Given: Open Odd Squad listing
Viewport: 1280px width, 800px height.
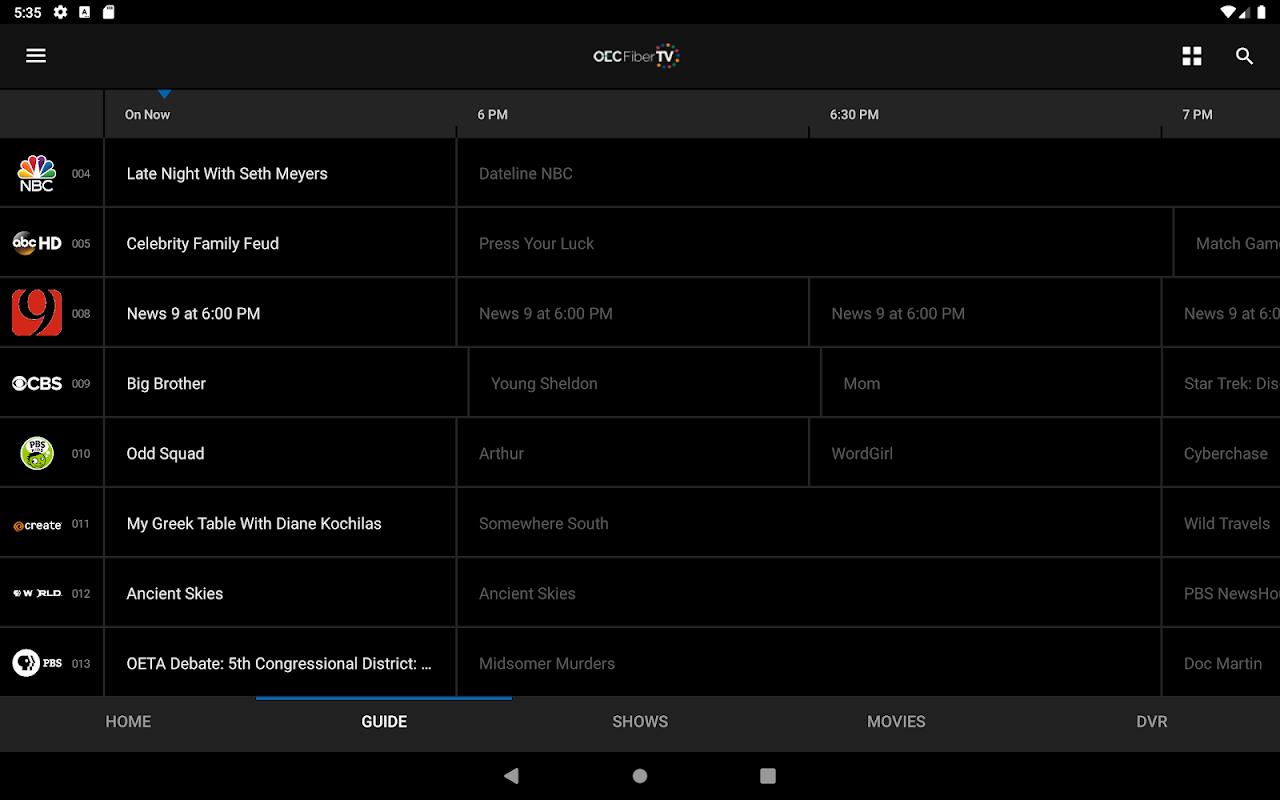Looking at the screenshot, I should point(280,453).
